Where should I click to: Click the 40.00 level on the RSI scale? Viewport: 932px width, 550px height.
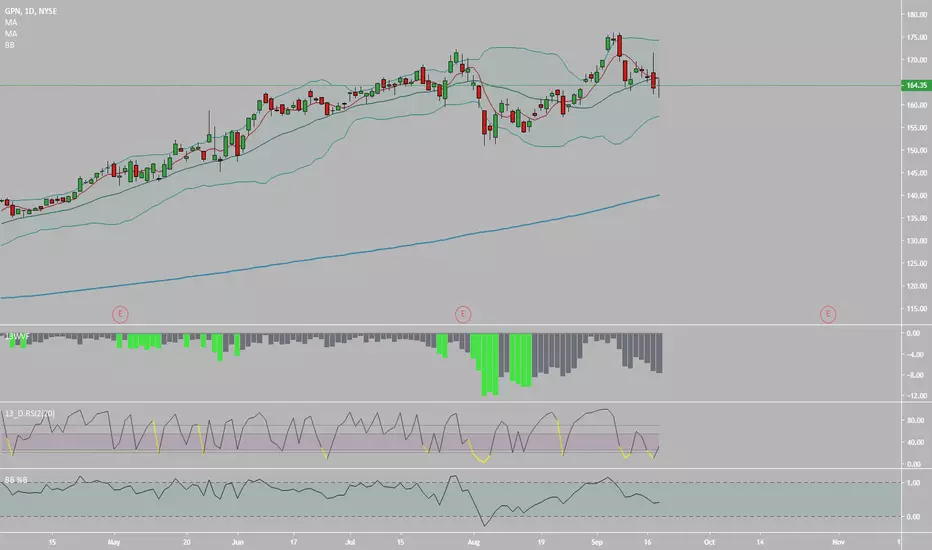tap(915, 442)
